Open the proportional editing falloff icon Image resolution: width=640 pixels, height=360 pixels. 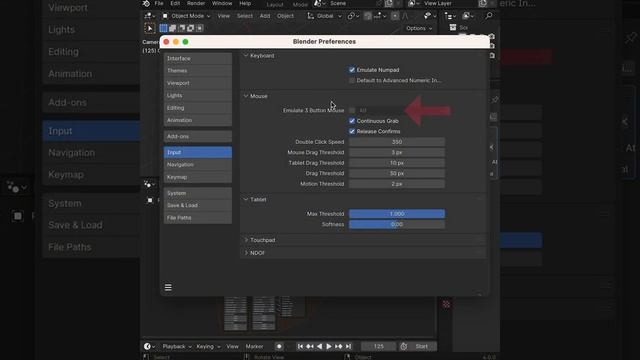click(405, 16)
